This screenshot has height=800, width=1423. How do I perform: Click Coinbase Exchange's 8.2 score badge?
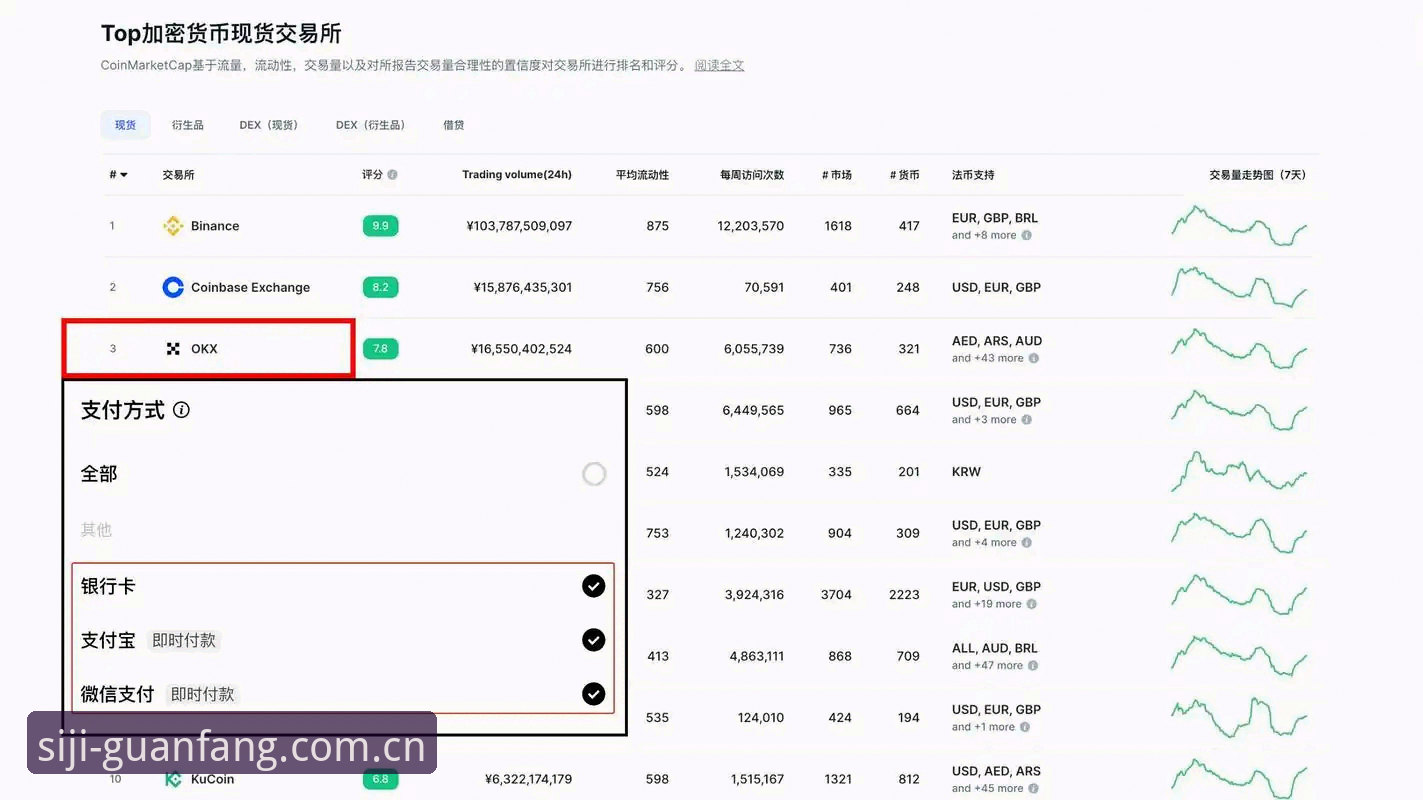coord(380,287)
